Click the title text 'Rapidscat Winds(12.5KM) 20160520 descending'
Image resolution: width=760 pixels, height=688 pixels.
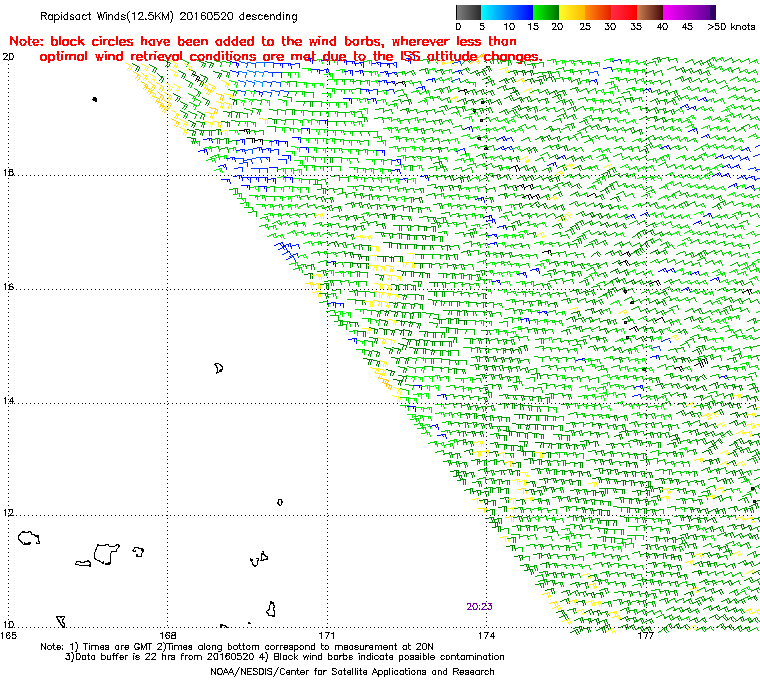(x=169, y=16)
